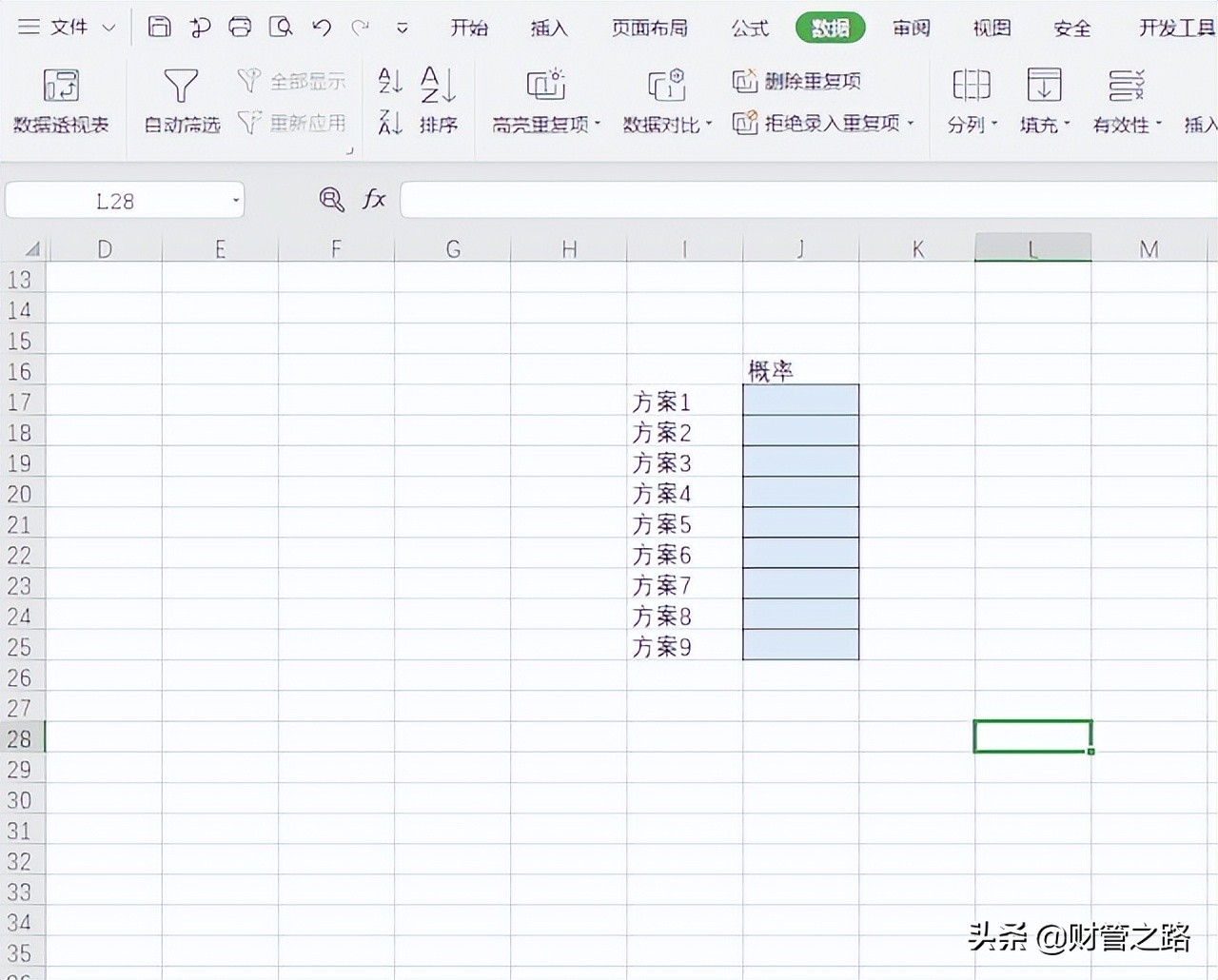Open the Name Box dropdown showing L28

[234, 200]
